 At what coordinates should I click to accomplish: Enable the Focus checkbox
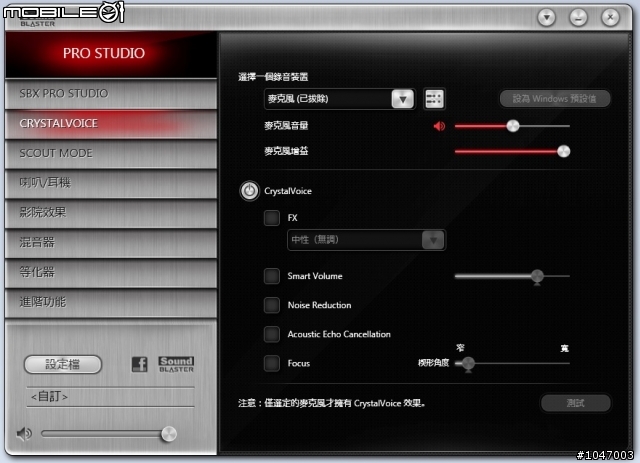click(x=272, y=363)
